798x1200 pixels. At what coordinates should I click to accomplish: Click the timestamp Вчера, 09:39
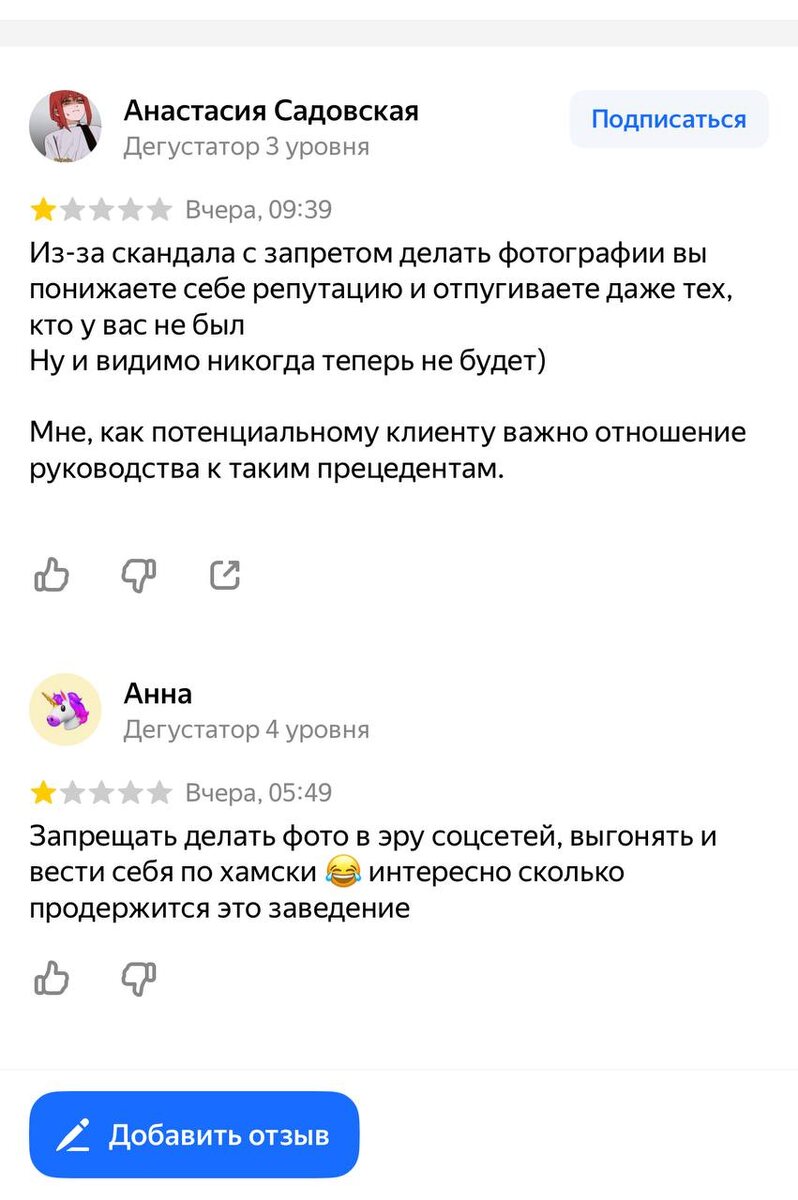point(258,209)
